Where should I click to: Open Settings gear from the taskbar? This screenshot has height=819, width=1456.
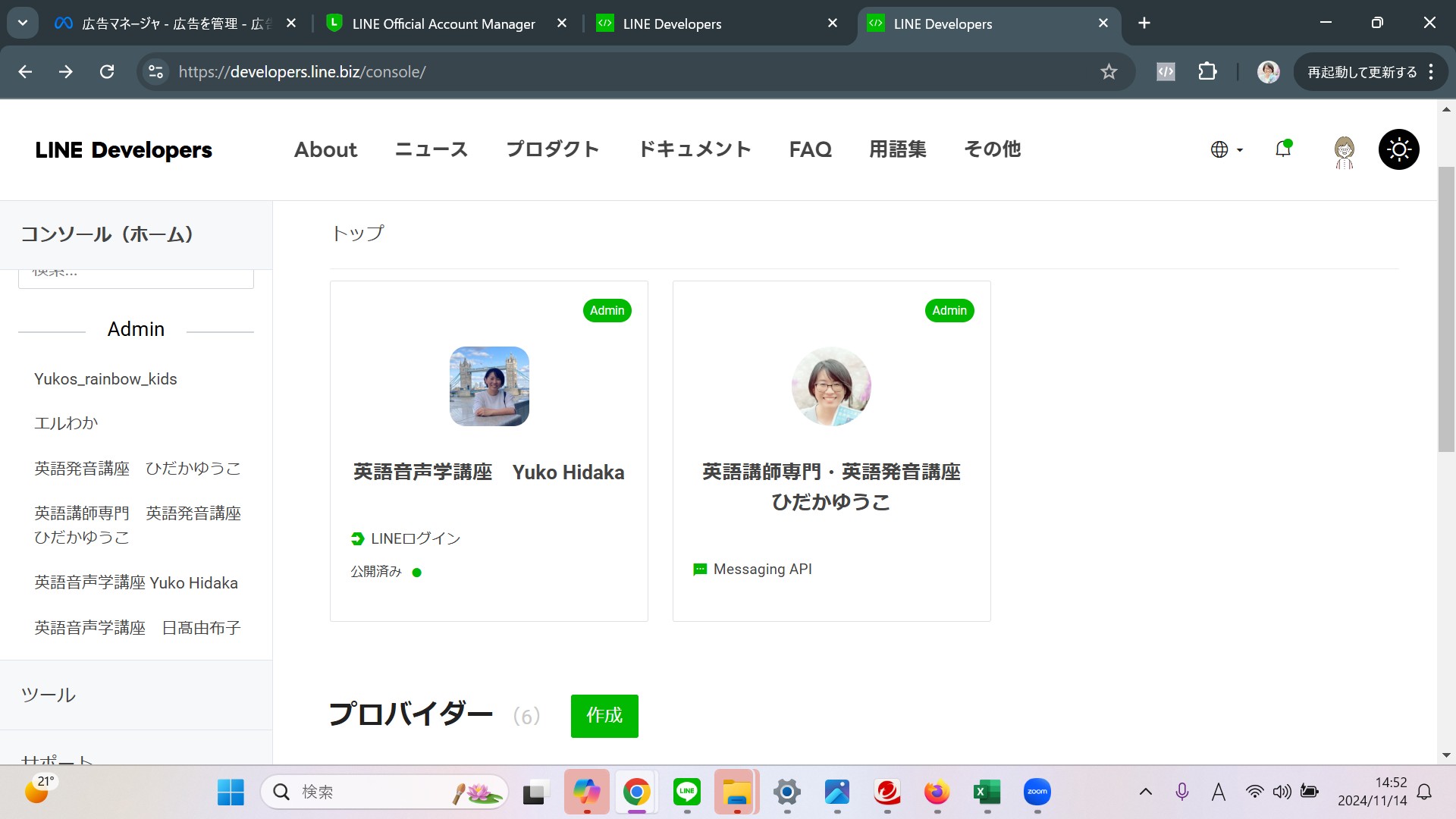(787, 792)
